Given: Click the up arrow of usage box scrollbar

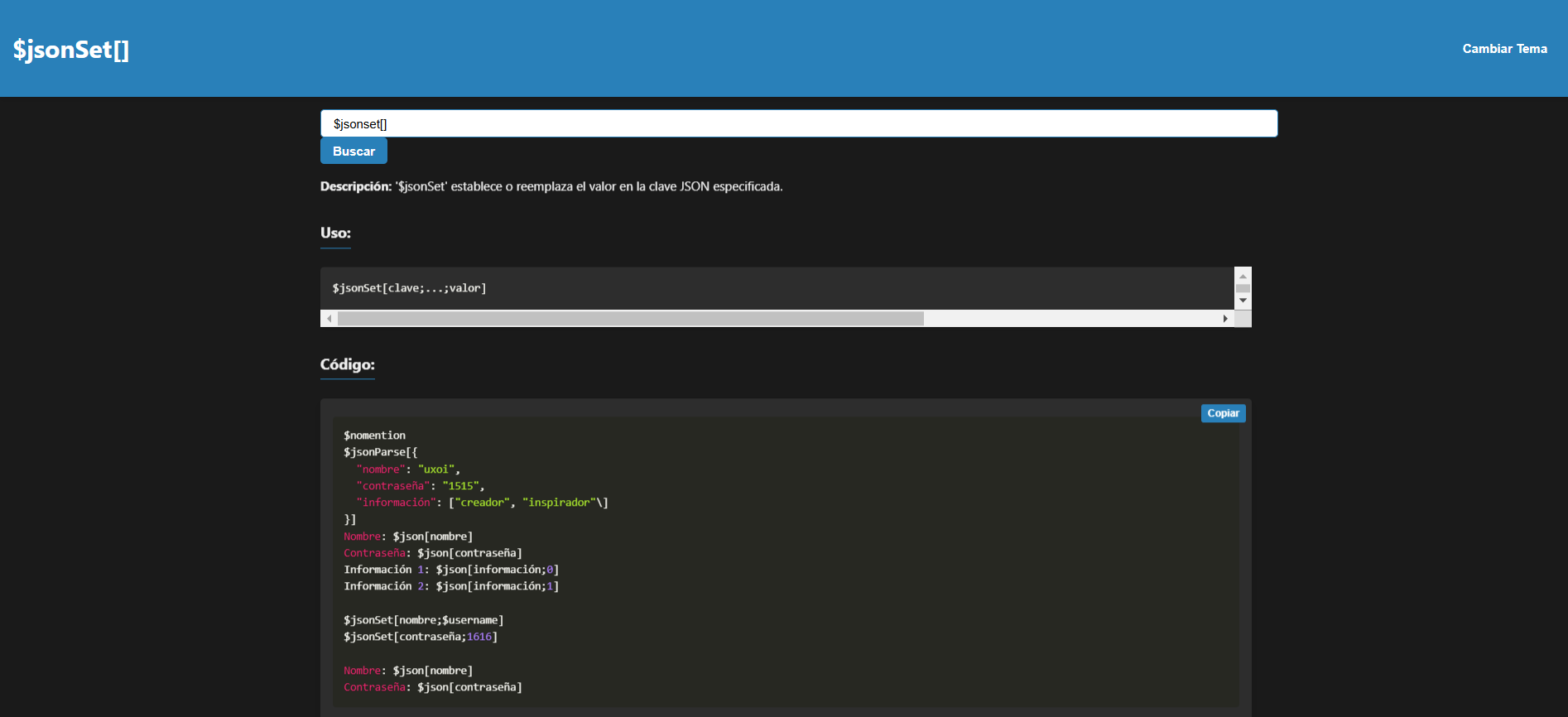Looking at the screenshot, I should pyautogui.click(x=1243, y=276).
